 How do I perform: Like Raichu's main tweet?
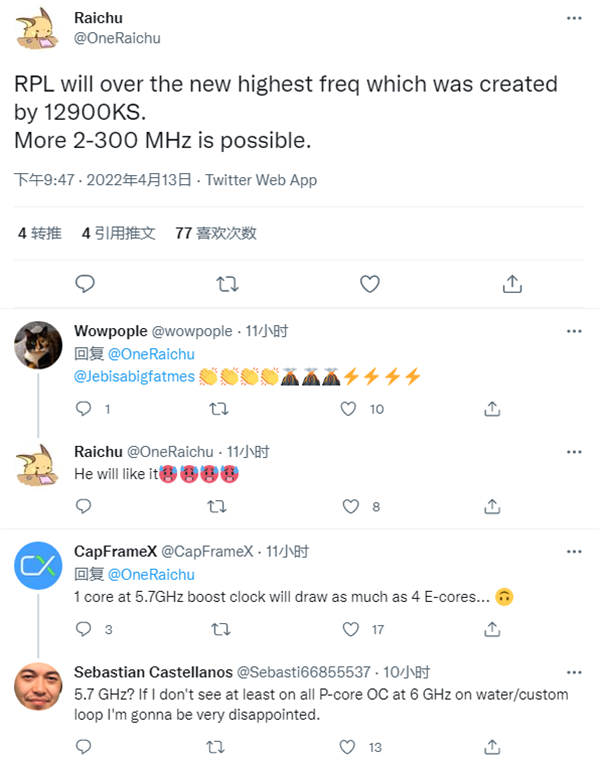[x=370, y=284]
